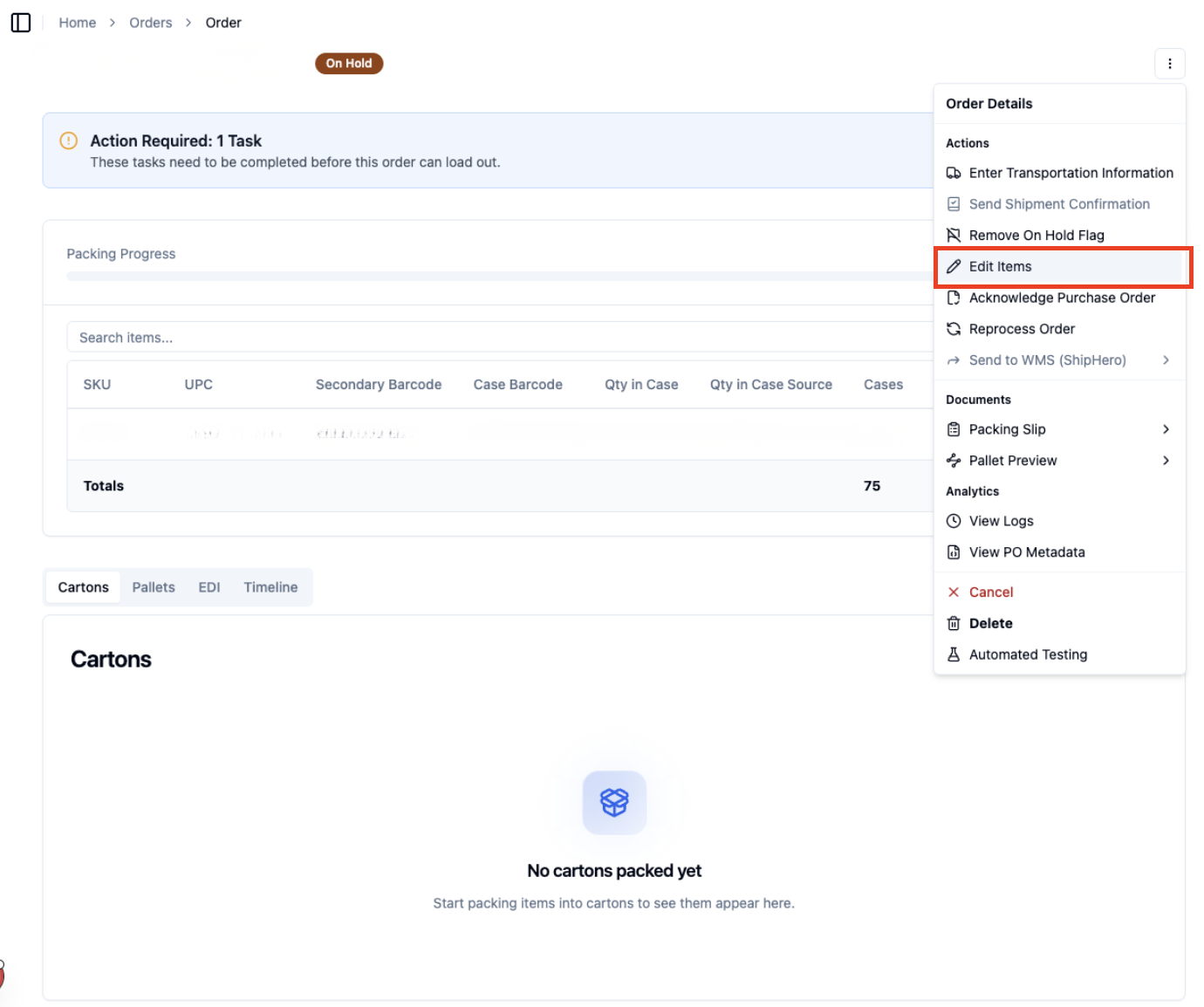Image resolution: width=1204 pixels, height=1007 pixels.
Task: Click the On Hold status badge
Action: coord(349,64)
